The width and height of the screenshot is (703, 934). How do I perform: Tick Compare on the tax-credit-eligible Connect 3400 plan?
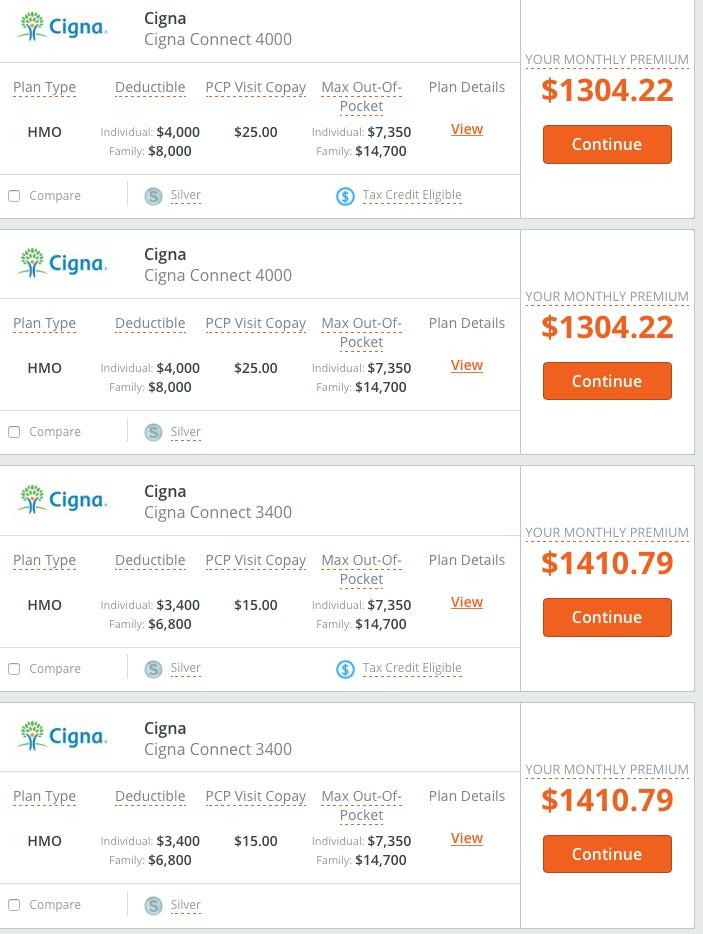click(x=14, y=669)
